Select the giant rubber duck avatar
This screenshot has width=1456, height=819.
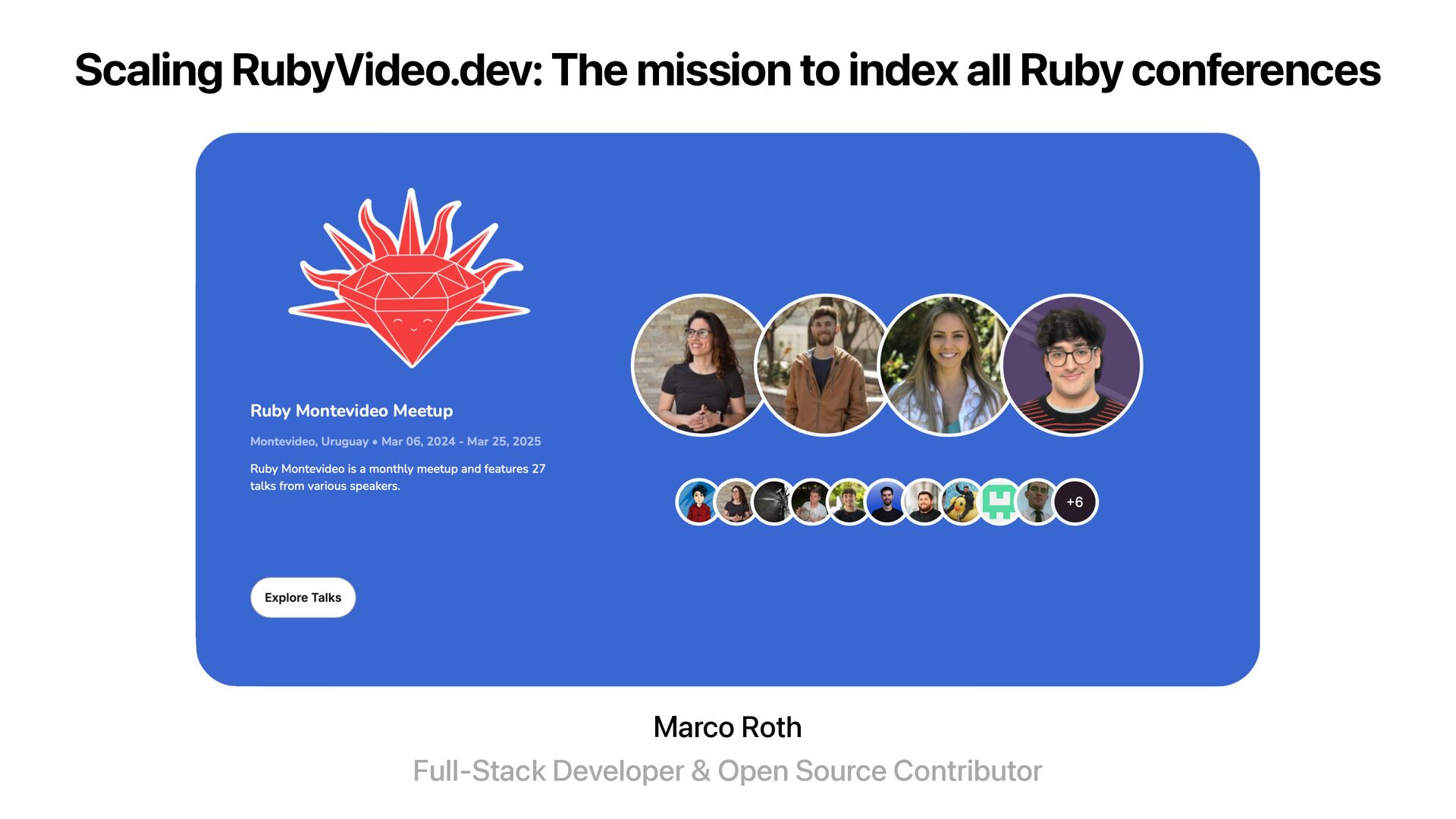962,502
